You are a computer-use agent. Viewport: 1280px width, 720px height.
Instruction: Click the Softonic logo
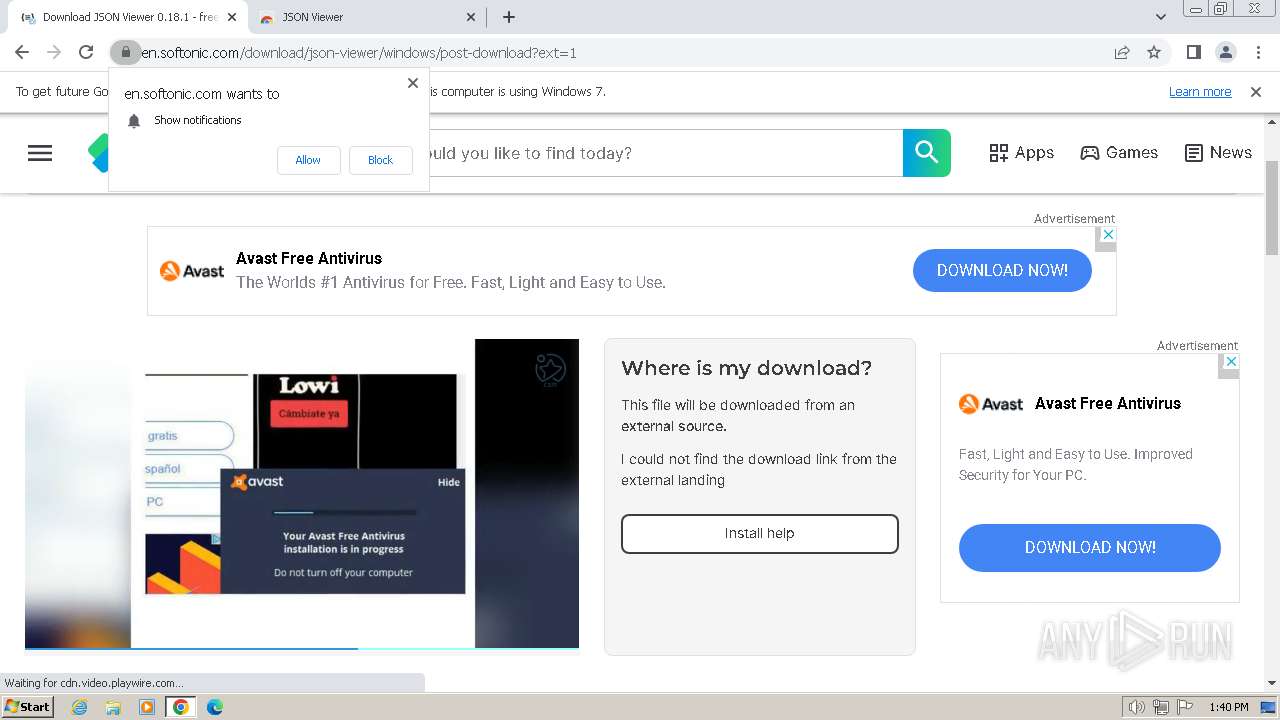click(98, 153)
